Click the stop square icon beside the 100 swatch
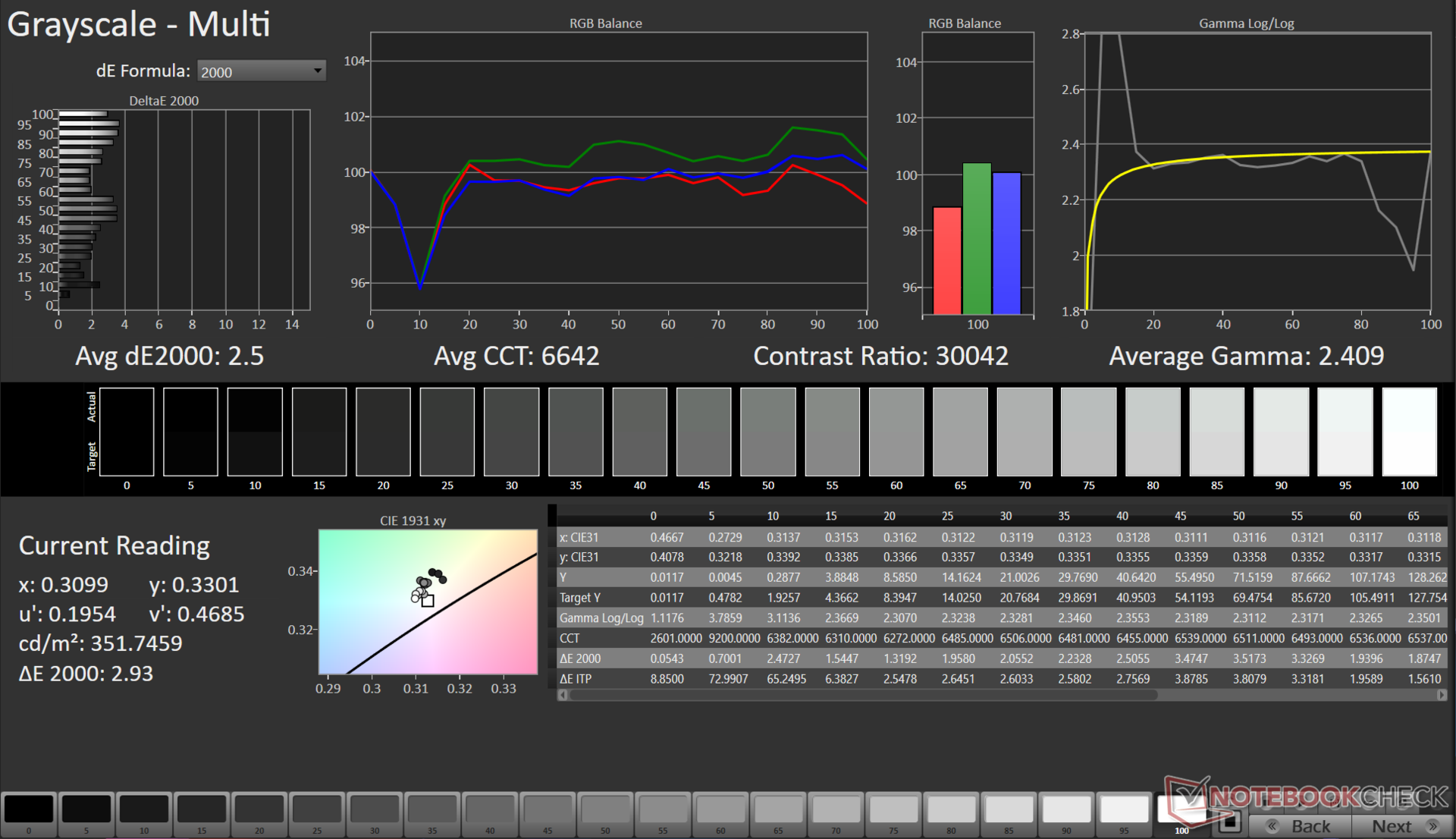The image size is (1456, 839). (x=1229, y=821)
